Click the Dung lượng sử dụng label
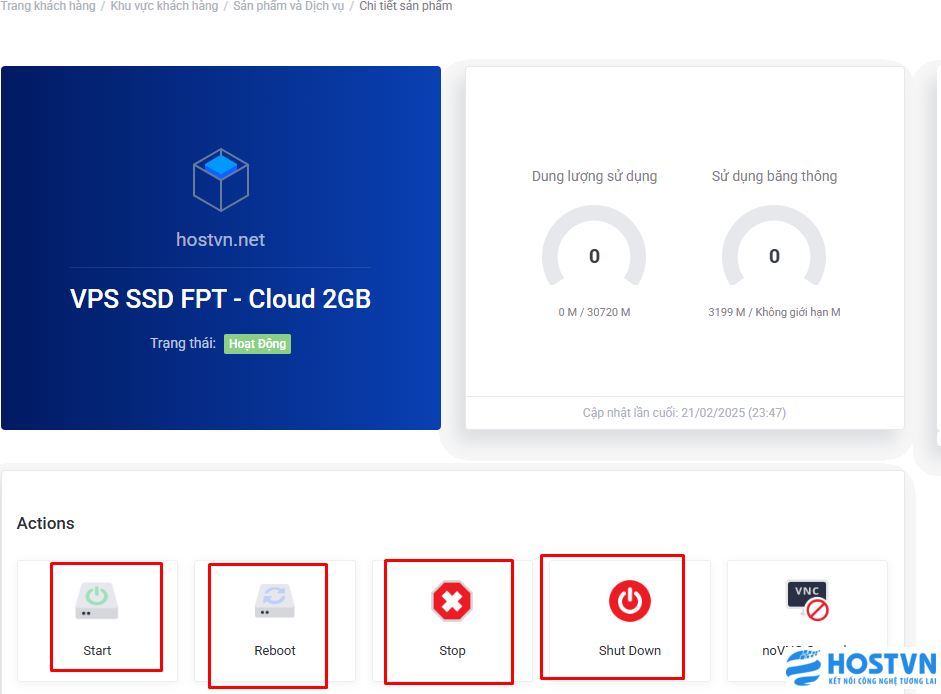The image size is (941, 694). tap(594, 177)
